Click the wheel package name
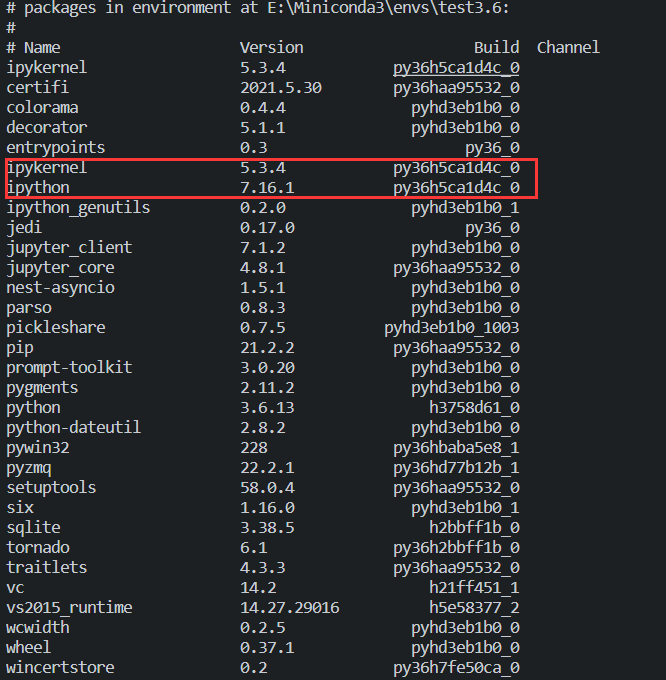 coord(29,647)
